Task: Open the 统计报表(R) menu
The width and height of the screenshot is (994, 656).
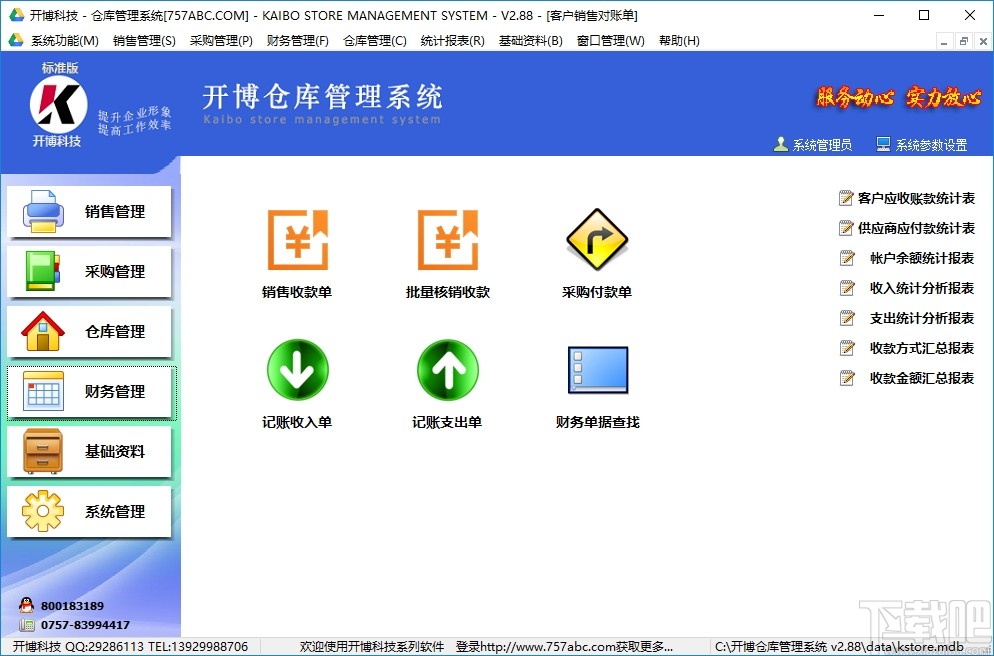Action: click(x=453, y=40)
